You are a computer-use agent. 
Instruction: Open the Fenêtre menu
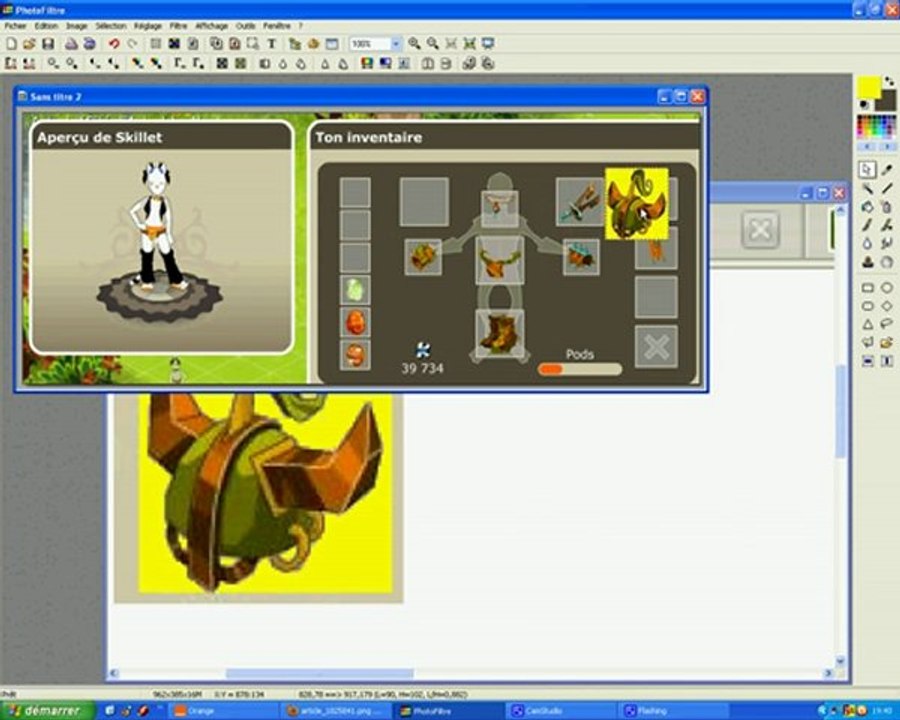point(277,26)
